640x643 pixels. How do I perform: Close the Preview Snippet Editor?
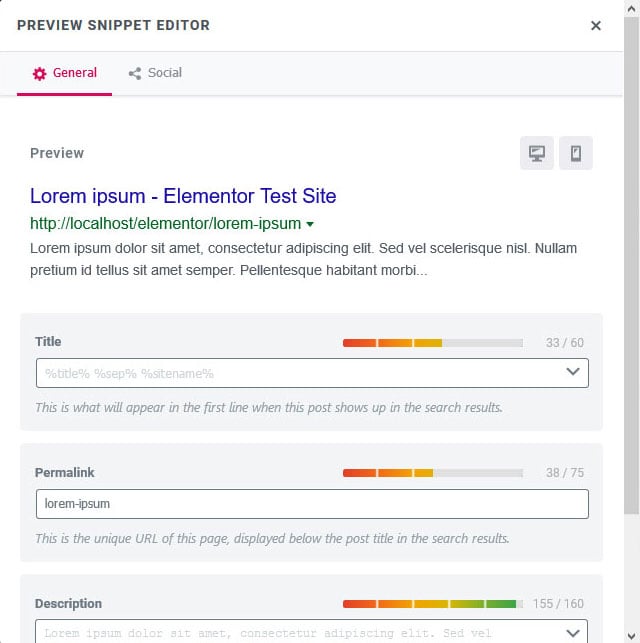(596, 26)
